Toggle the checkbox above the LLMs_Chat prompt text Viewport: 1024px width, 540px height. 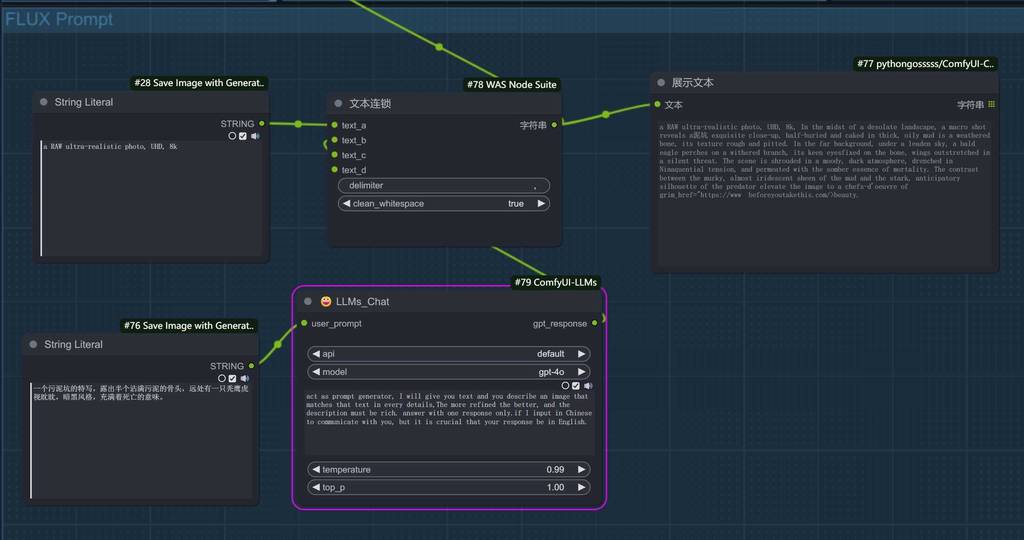tap(576, 385)
